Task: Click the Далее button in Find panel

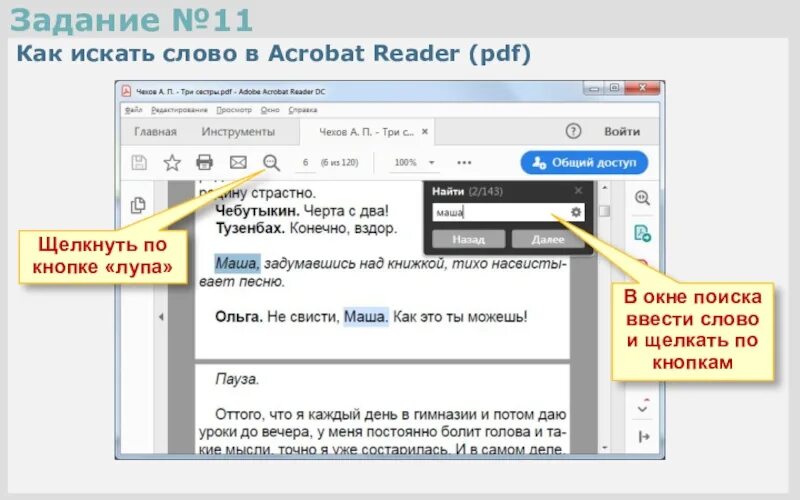Action: coord(548,239)
